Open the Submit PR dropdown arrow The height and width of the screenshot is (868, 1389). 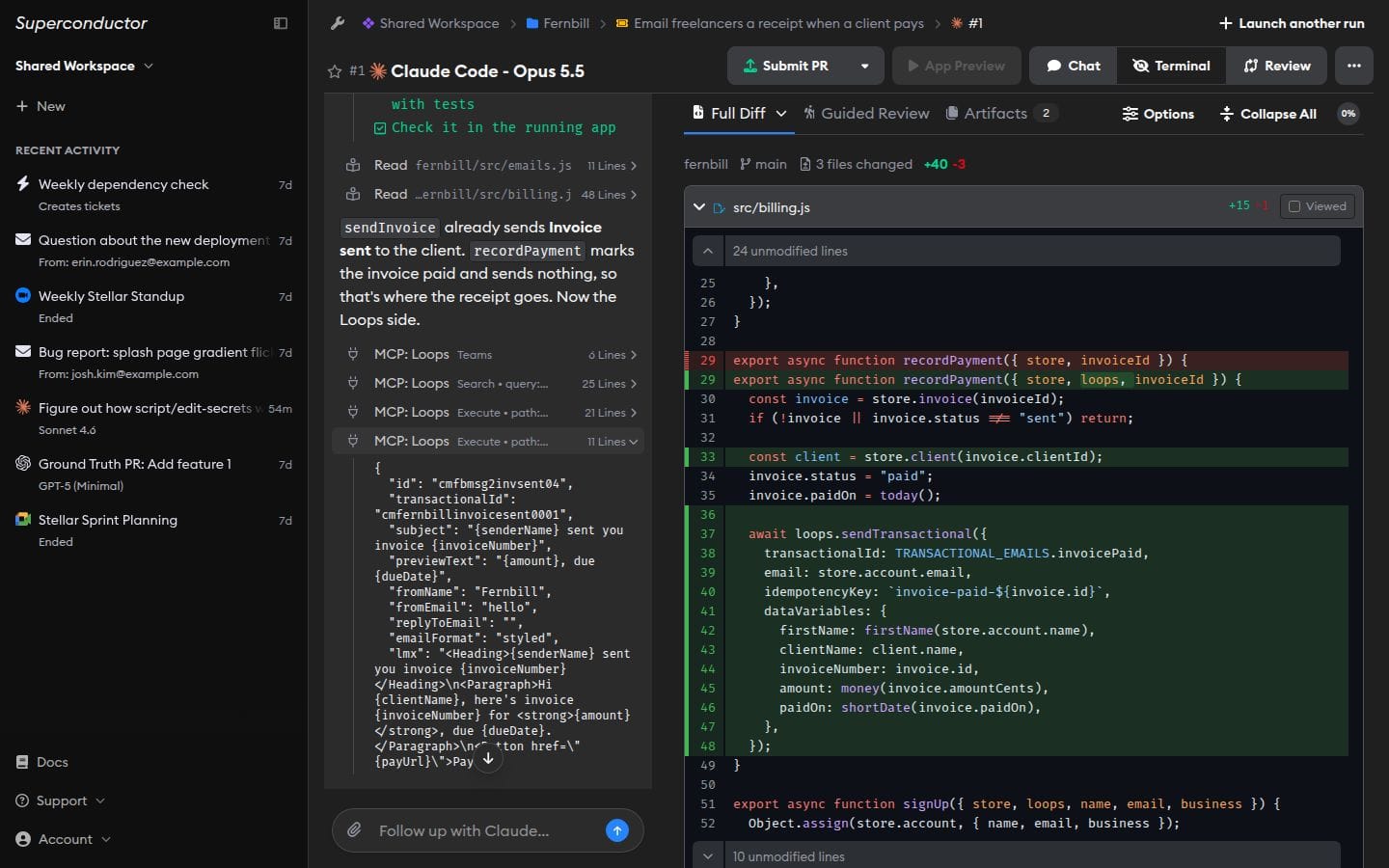click(865, 66)
